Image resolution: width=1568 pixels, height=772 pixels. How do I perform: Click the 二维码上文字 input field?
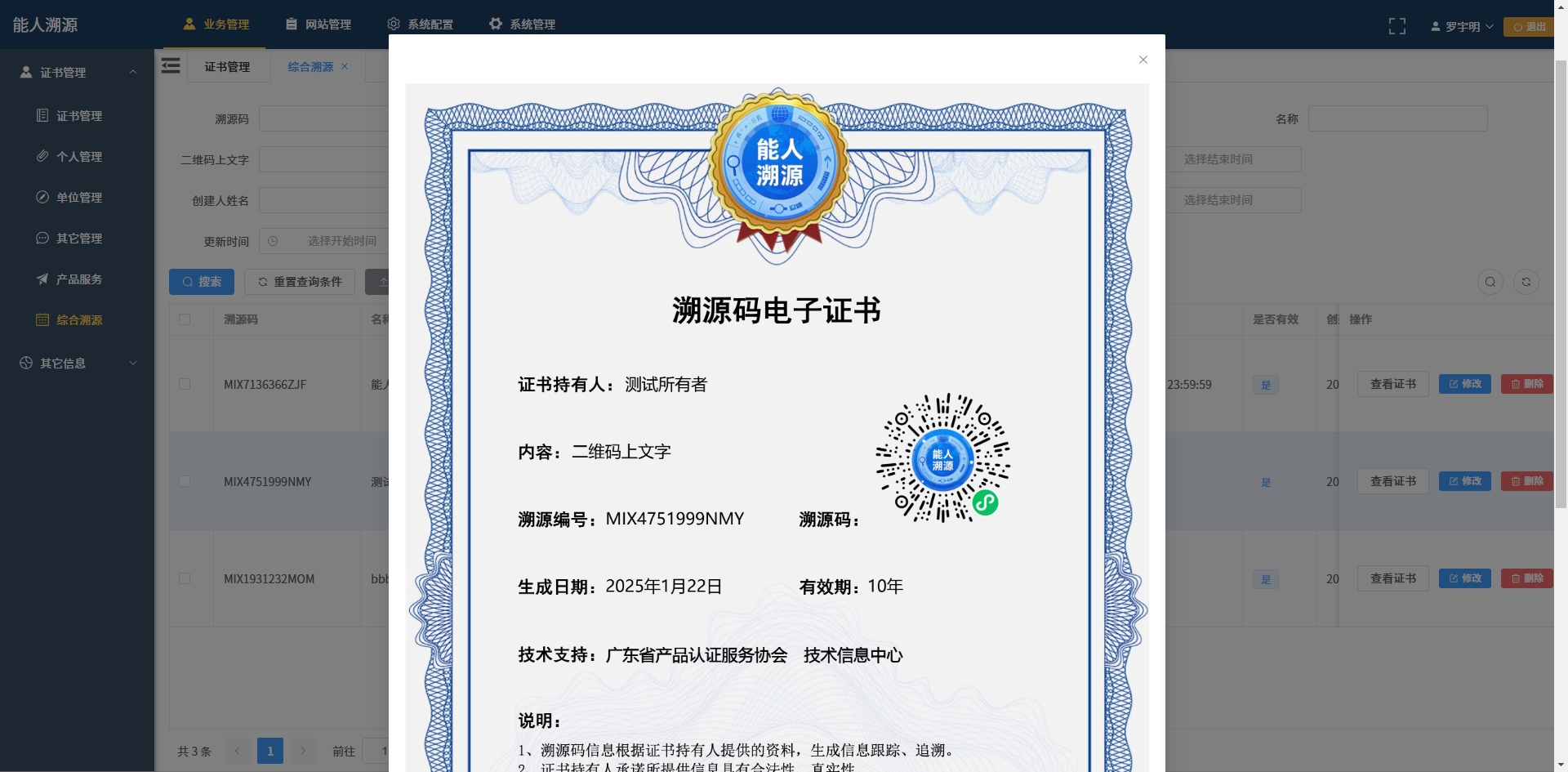pos(324,159)
